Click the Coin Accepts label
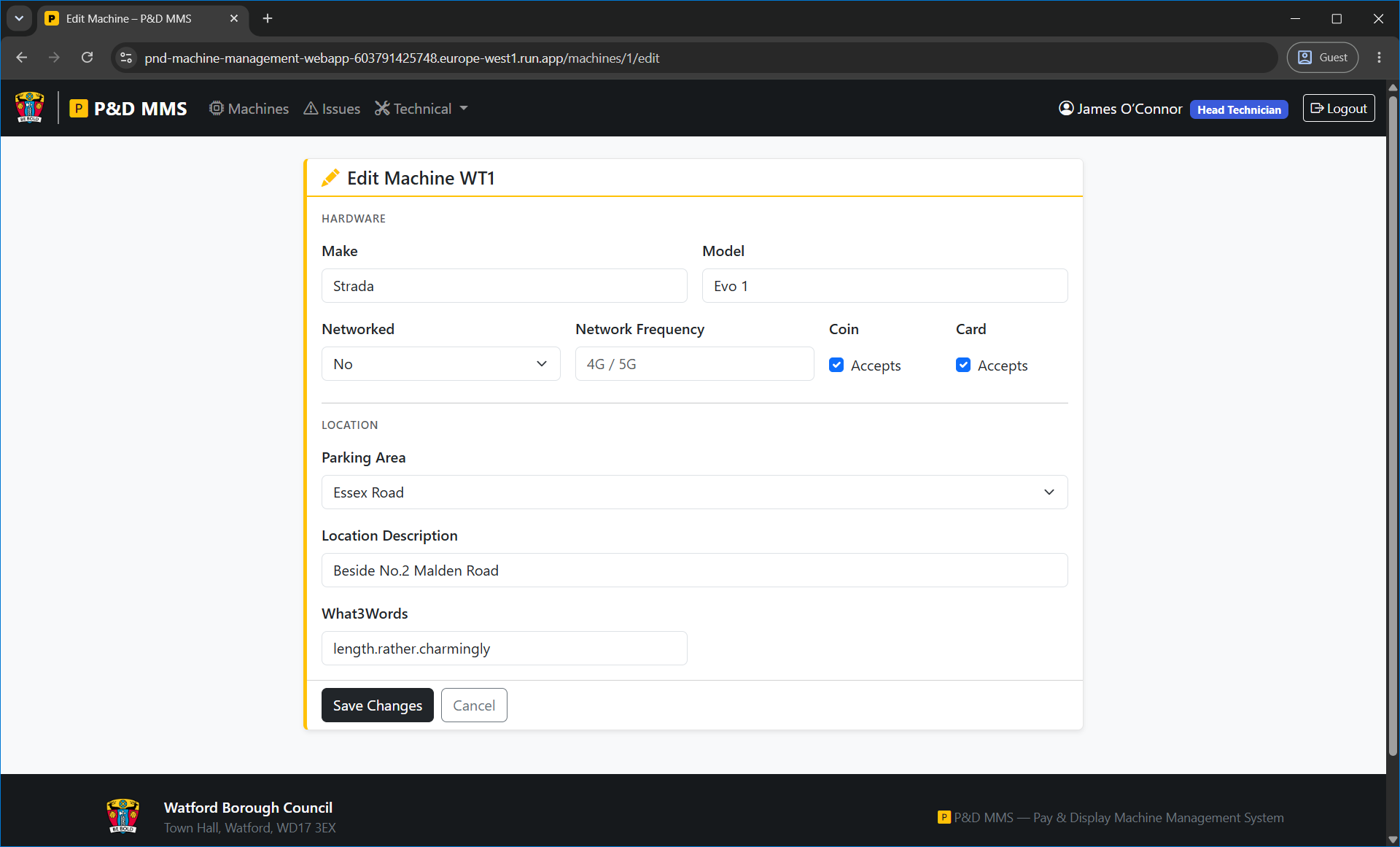The image size is (1400, 847). coord(876,366)
